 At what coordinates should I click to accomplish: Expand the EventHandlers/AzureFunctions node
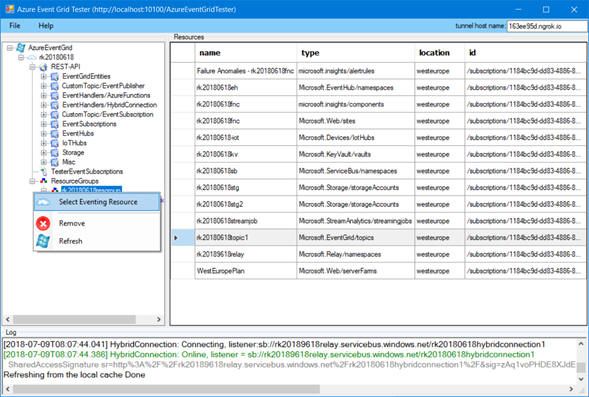pyautogui.click(x=44, y=95)
